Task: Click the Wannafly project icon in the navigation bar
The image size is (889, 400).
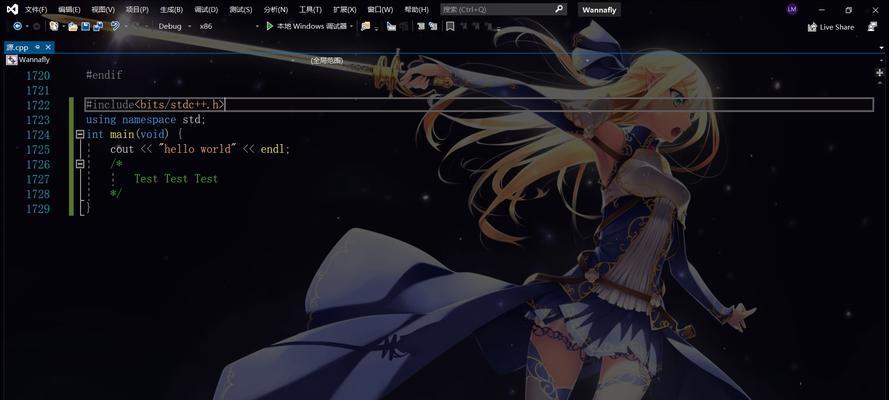Action: 11,60
